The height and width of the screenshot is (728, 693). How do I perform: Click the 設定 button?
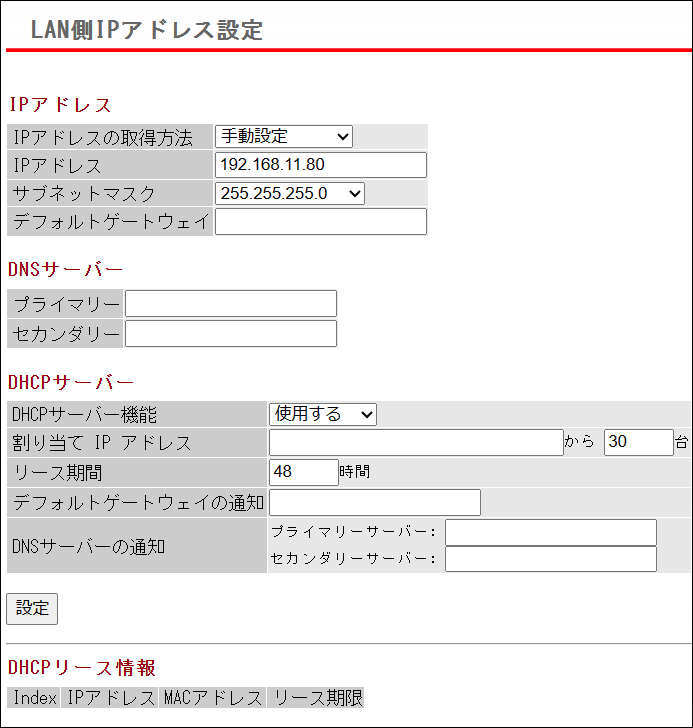(32, 608)
